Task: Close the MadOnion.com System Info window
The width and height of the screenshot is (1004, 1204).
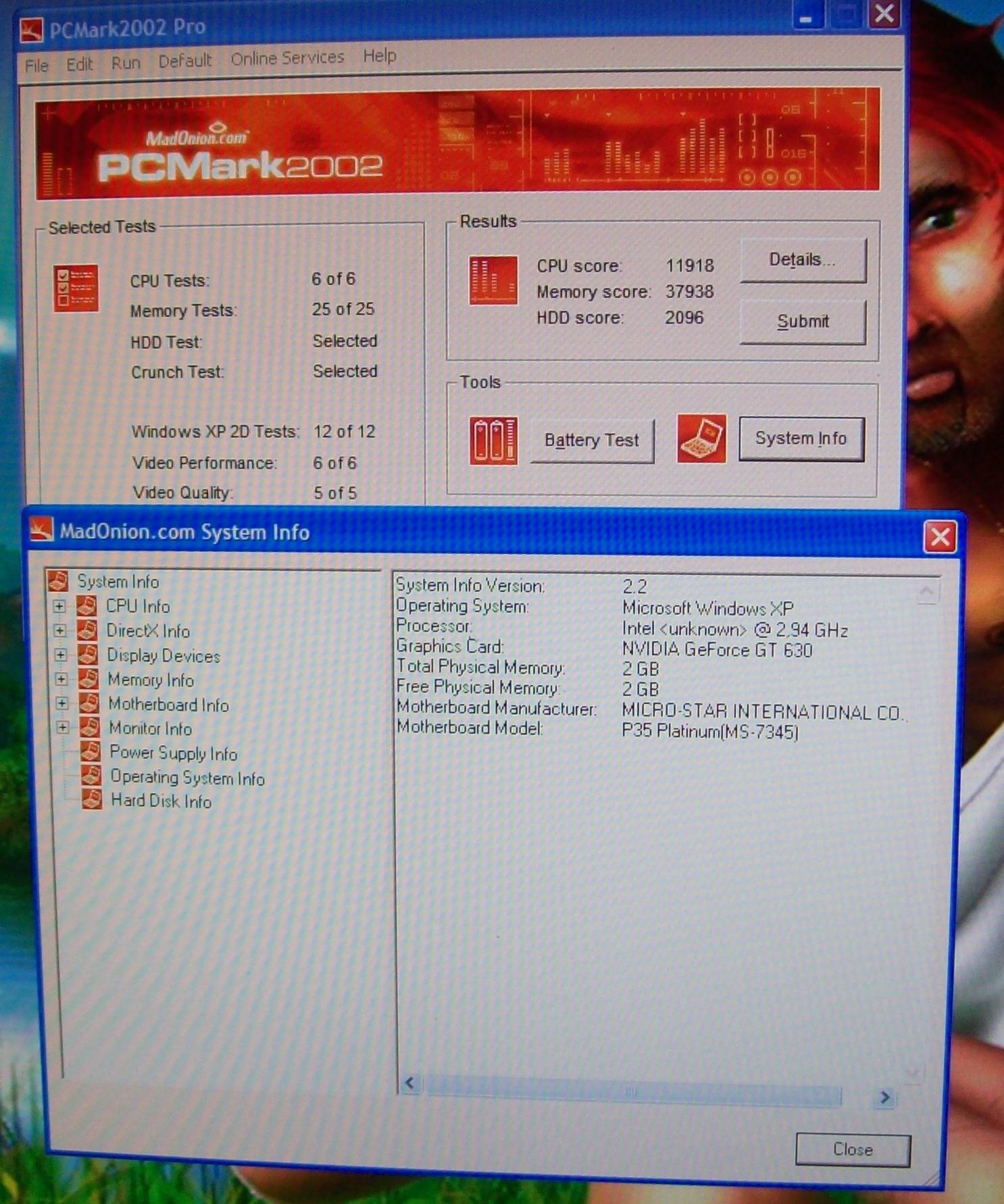Action: [x=940, y=537]
